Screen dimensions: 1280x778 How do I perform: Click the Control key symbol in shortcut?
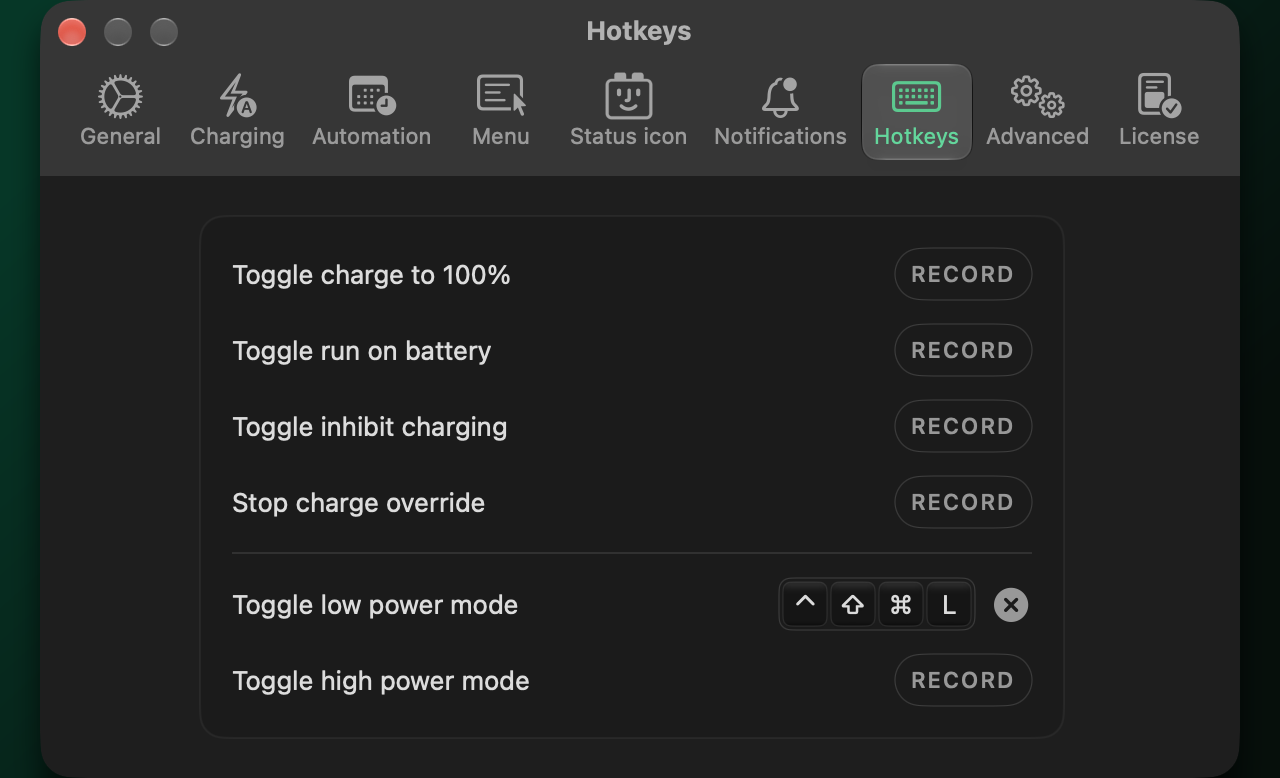point(805,604)
